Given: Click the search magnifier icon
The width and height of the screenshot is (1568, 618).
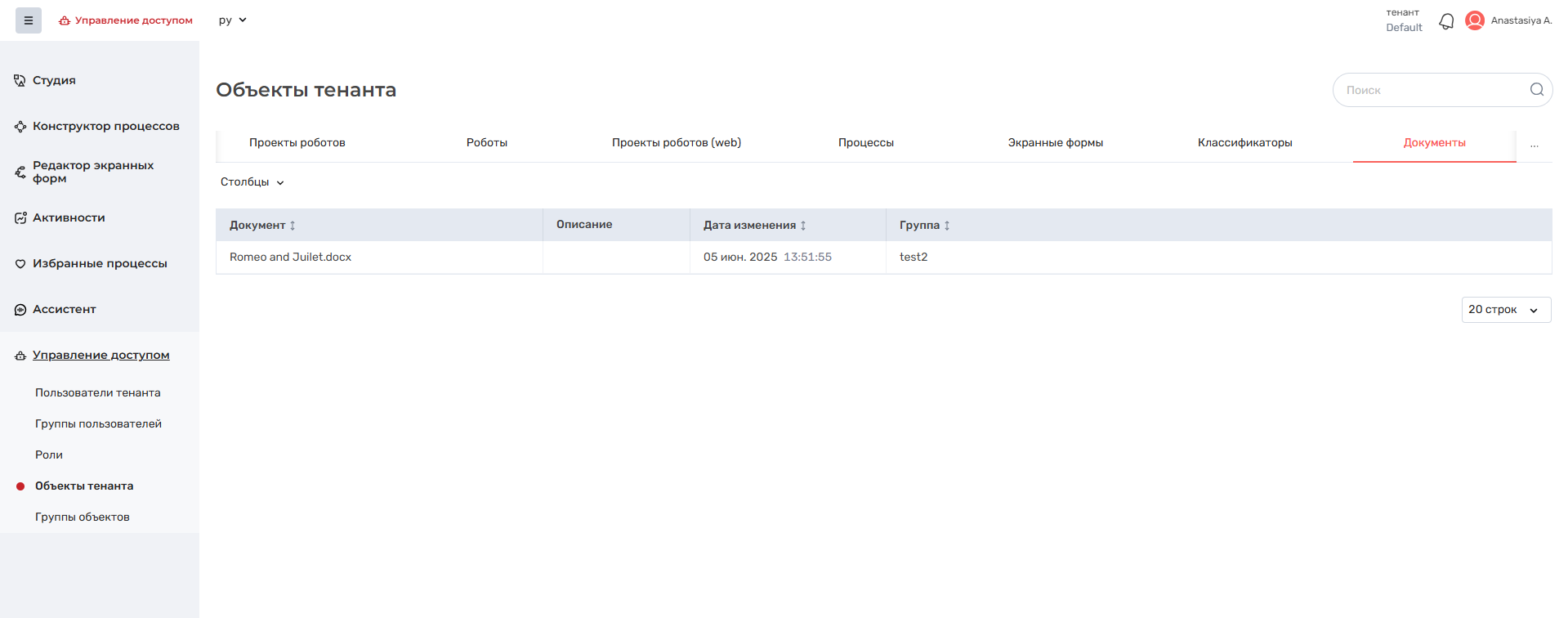Looking at the screenshot, I should click(x=1536, y=90).
